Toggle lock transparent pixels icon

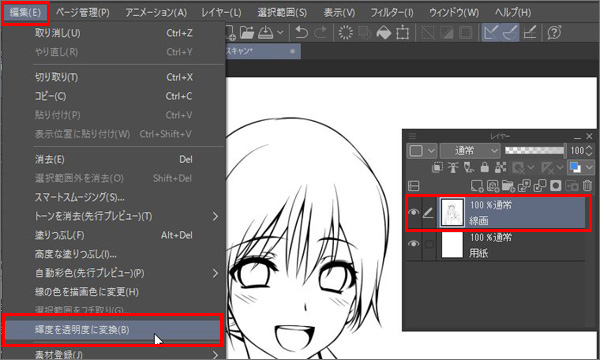click(x=501, y=167)
